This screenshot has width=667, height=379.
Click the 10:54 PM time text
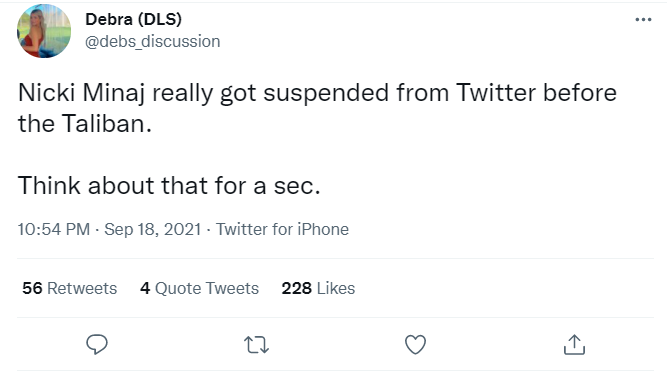coord(54,229)
